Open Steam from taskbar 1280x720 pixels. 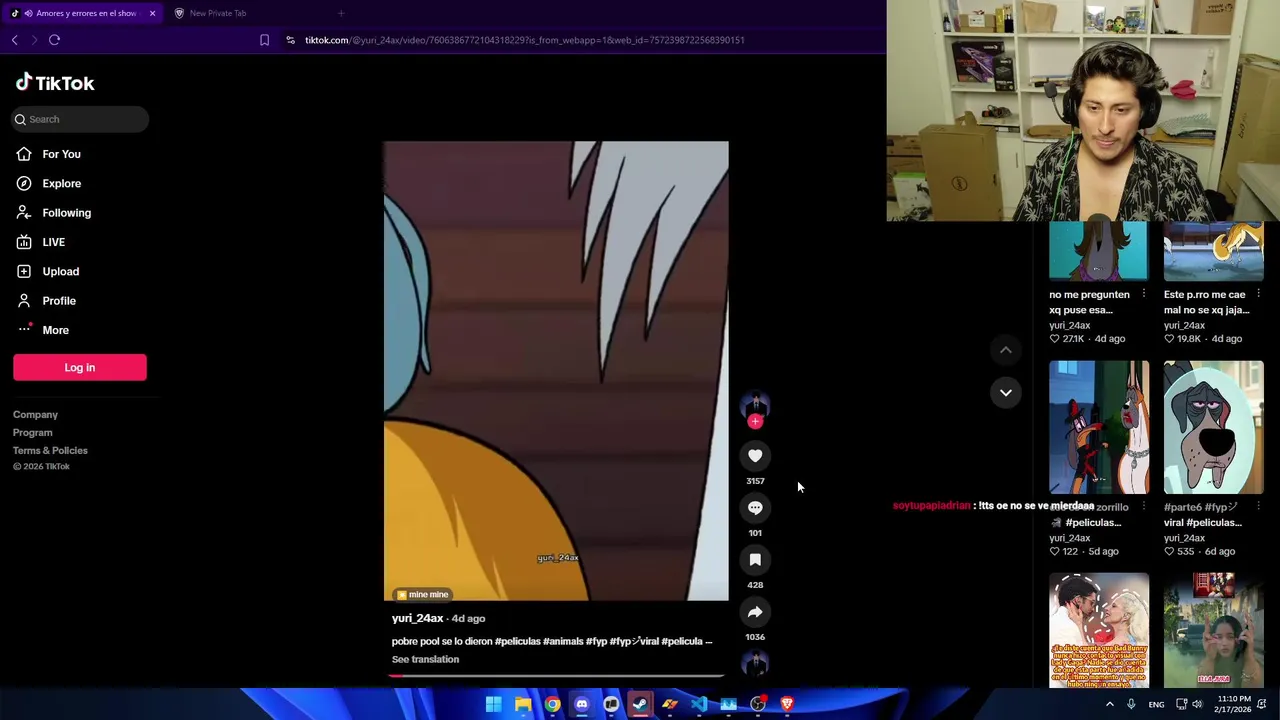(x=640, y=704)
